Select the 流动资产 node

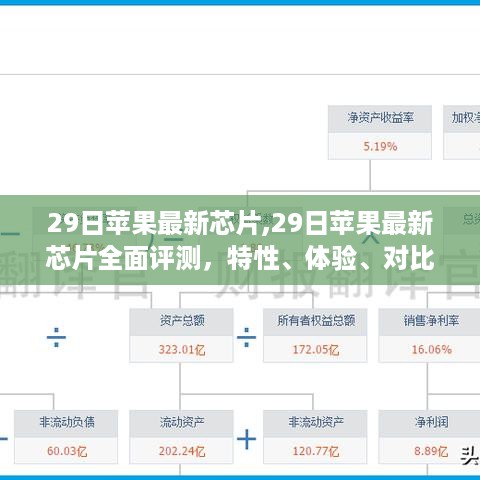click(181, 437)
